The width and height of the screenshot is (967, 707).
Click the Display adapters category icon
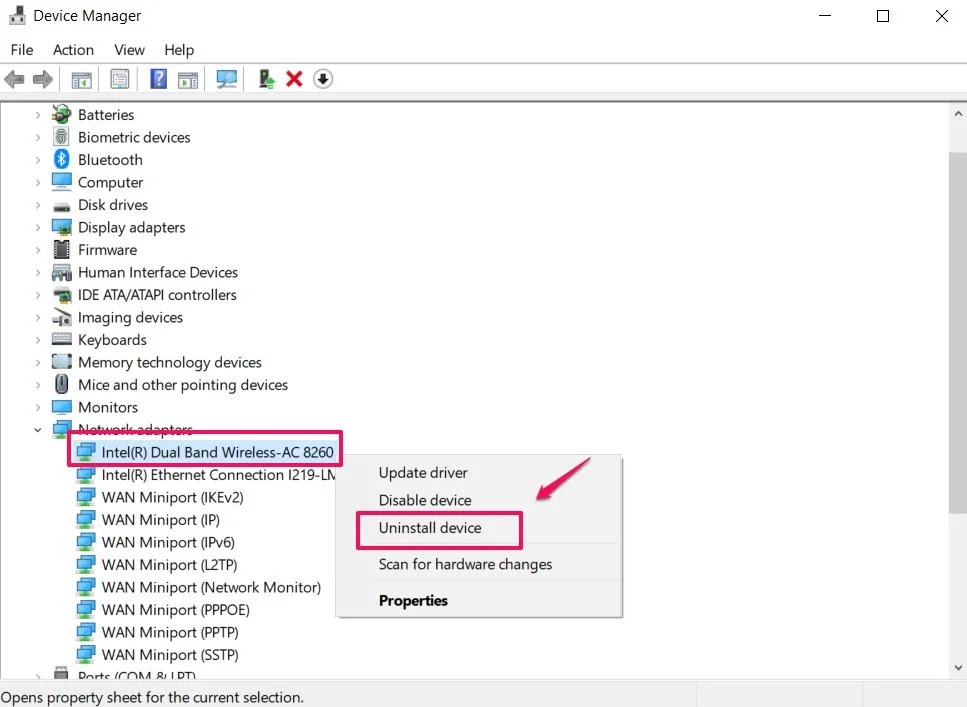(x=62, y=227)
